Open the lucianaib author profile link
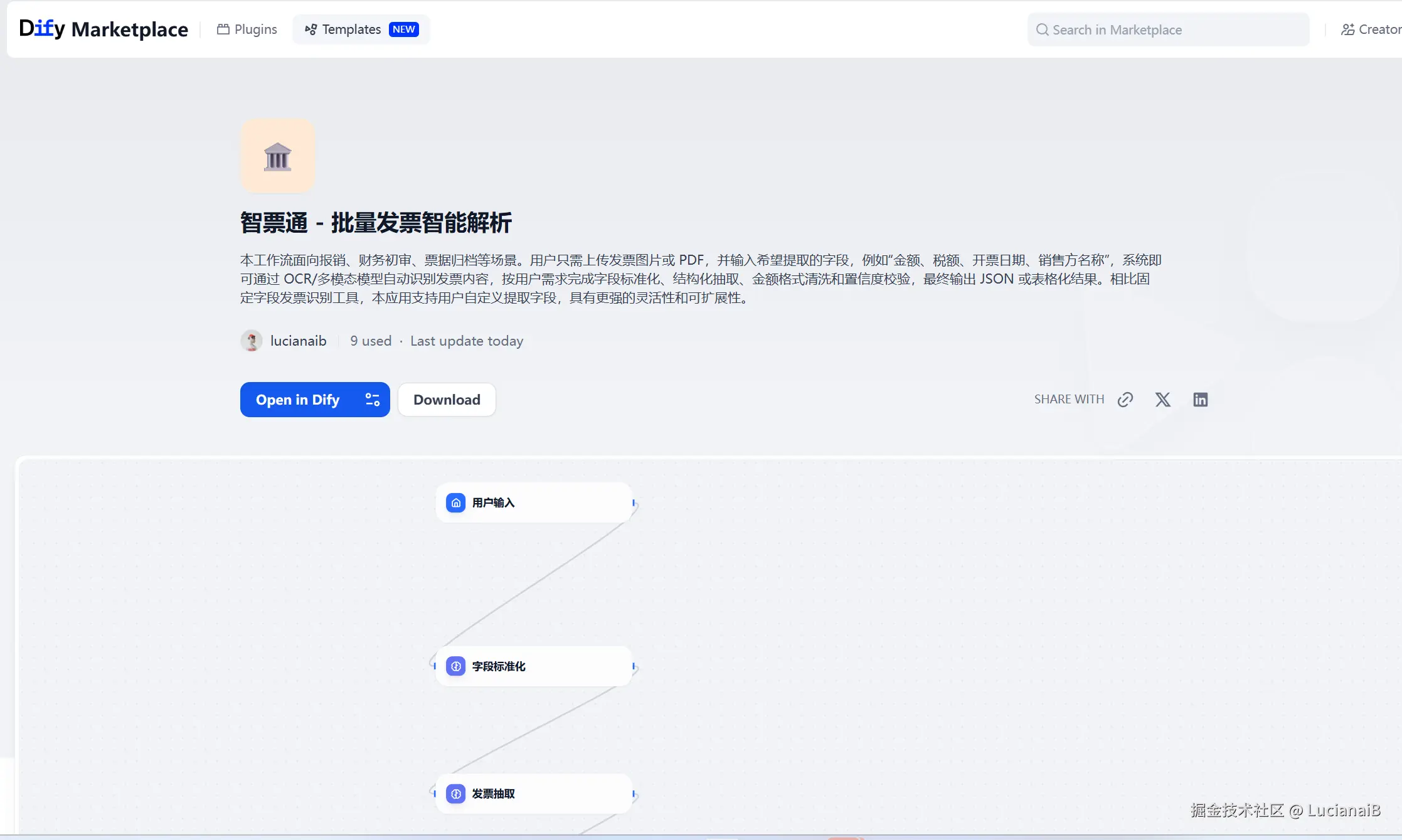This screenshot has width=1402, height=840. click(x=298, y=341)
